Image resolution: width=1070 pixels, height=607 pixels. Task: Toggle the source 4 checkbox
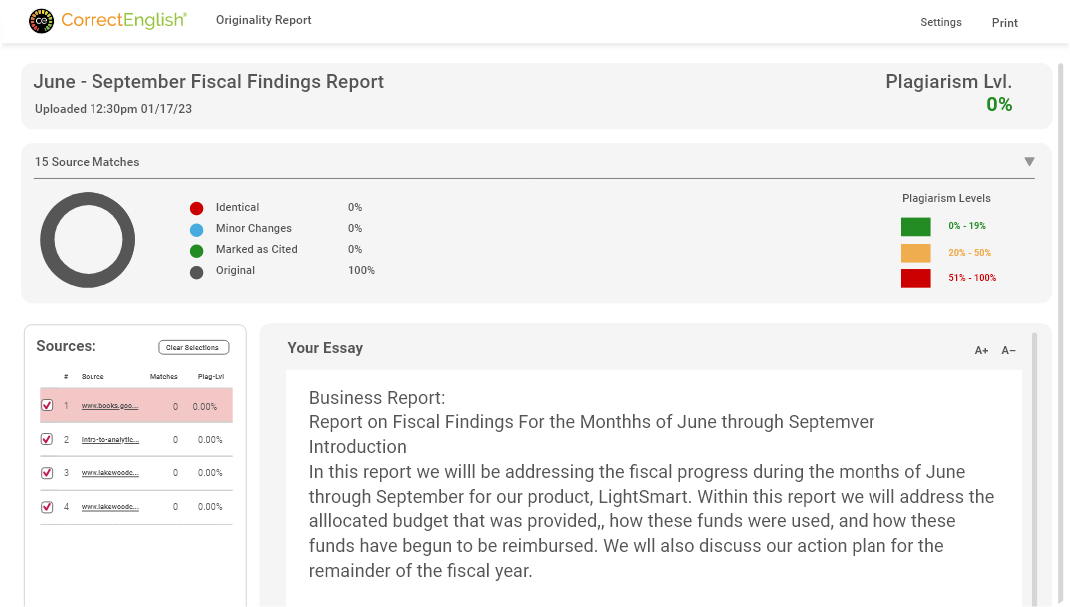click(x=47, y=507)
